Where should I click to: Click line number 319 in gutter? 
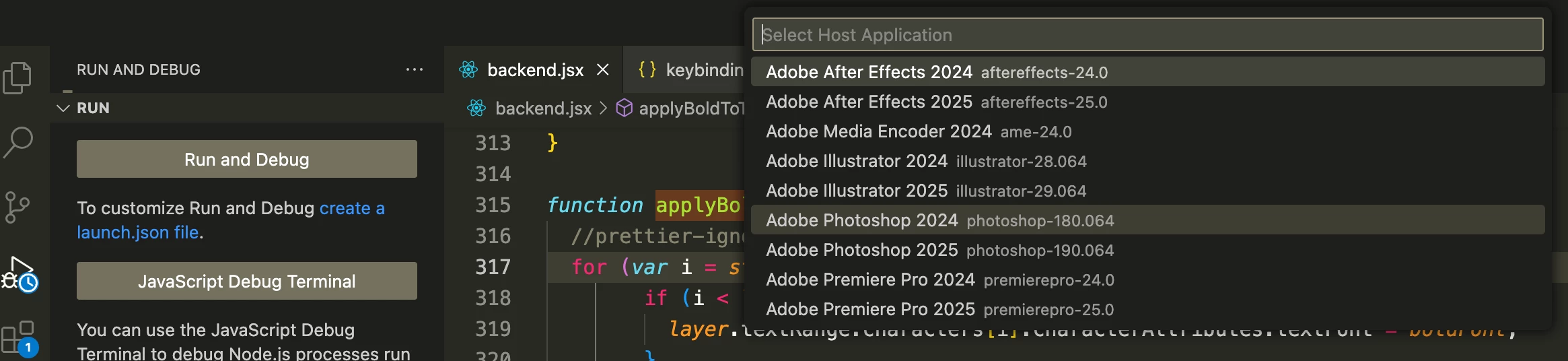pos(493,329)
